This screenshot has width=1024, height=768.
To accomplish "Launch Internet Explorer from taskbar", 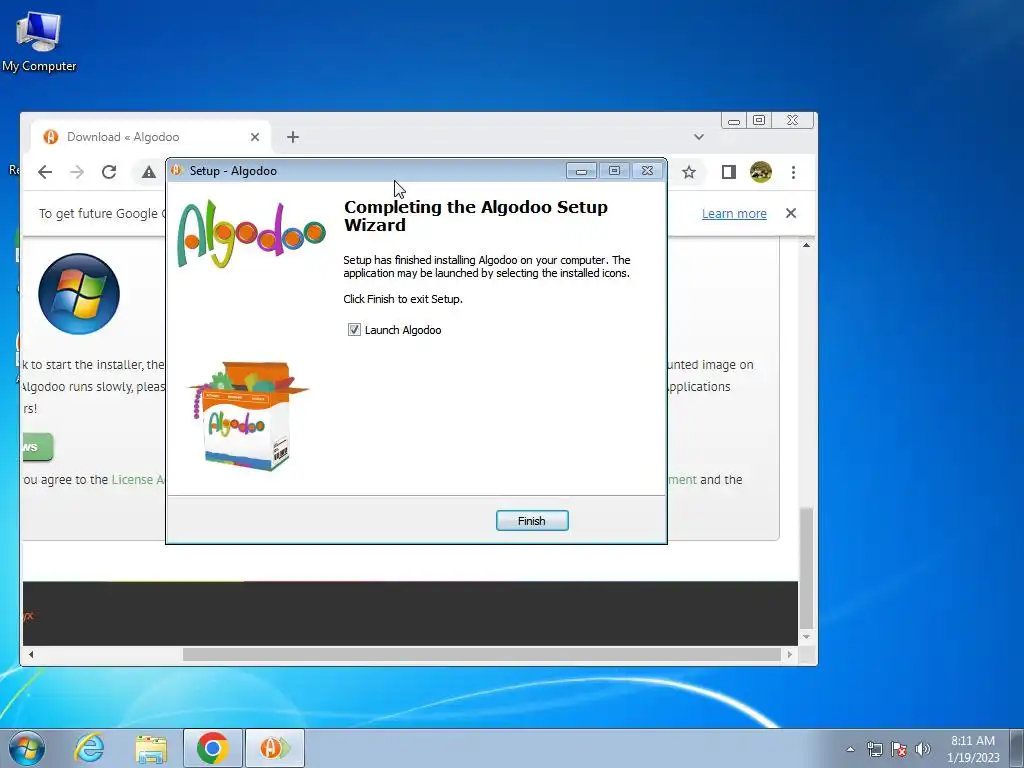I will coord(89,748).
